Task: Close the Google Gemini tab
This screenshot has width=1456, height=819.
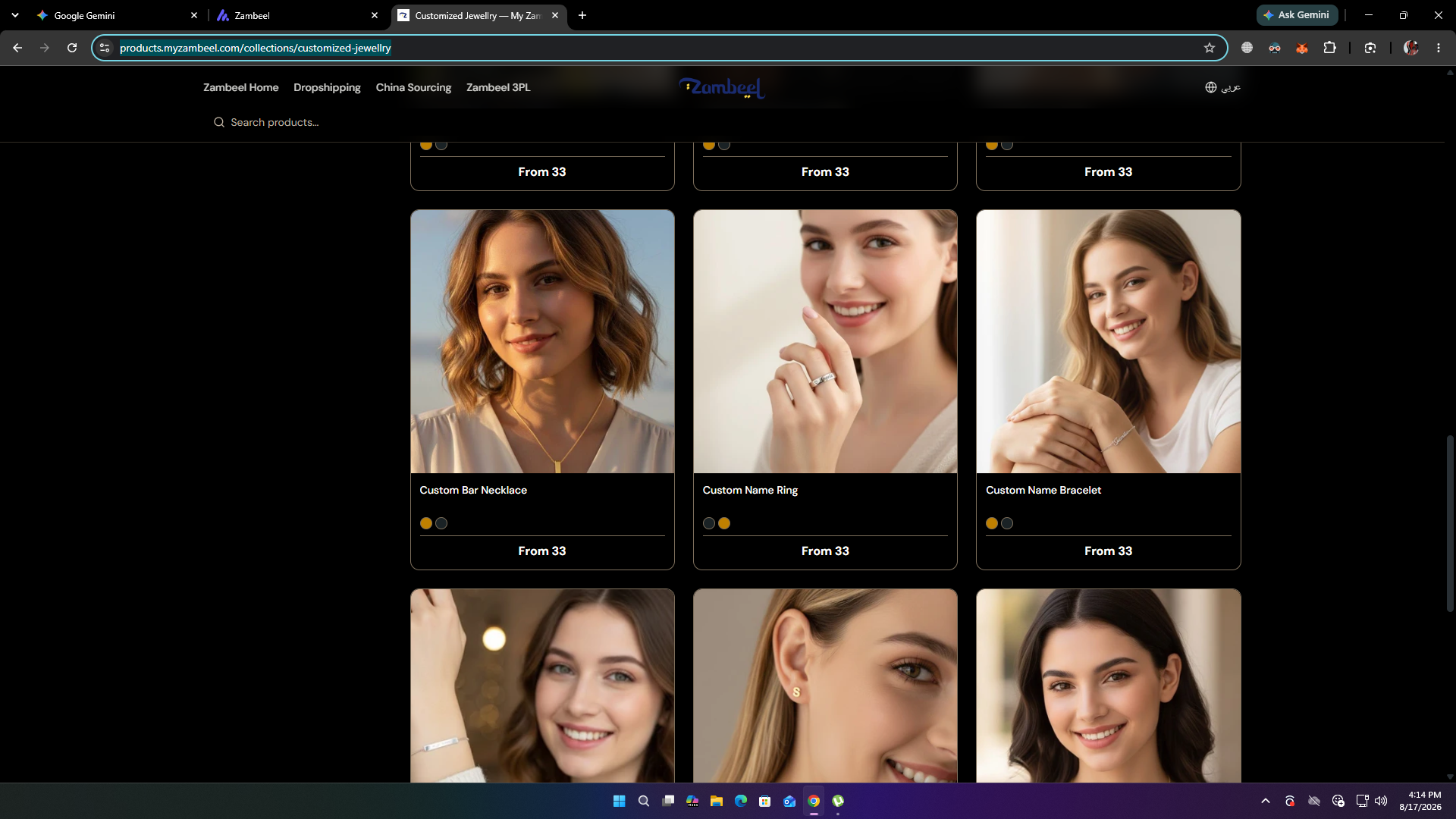Action: [x=194, y=15]
